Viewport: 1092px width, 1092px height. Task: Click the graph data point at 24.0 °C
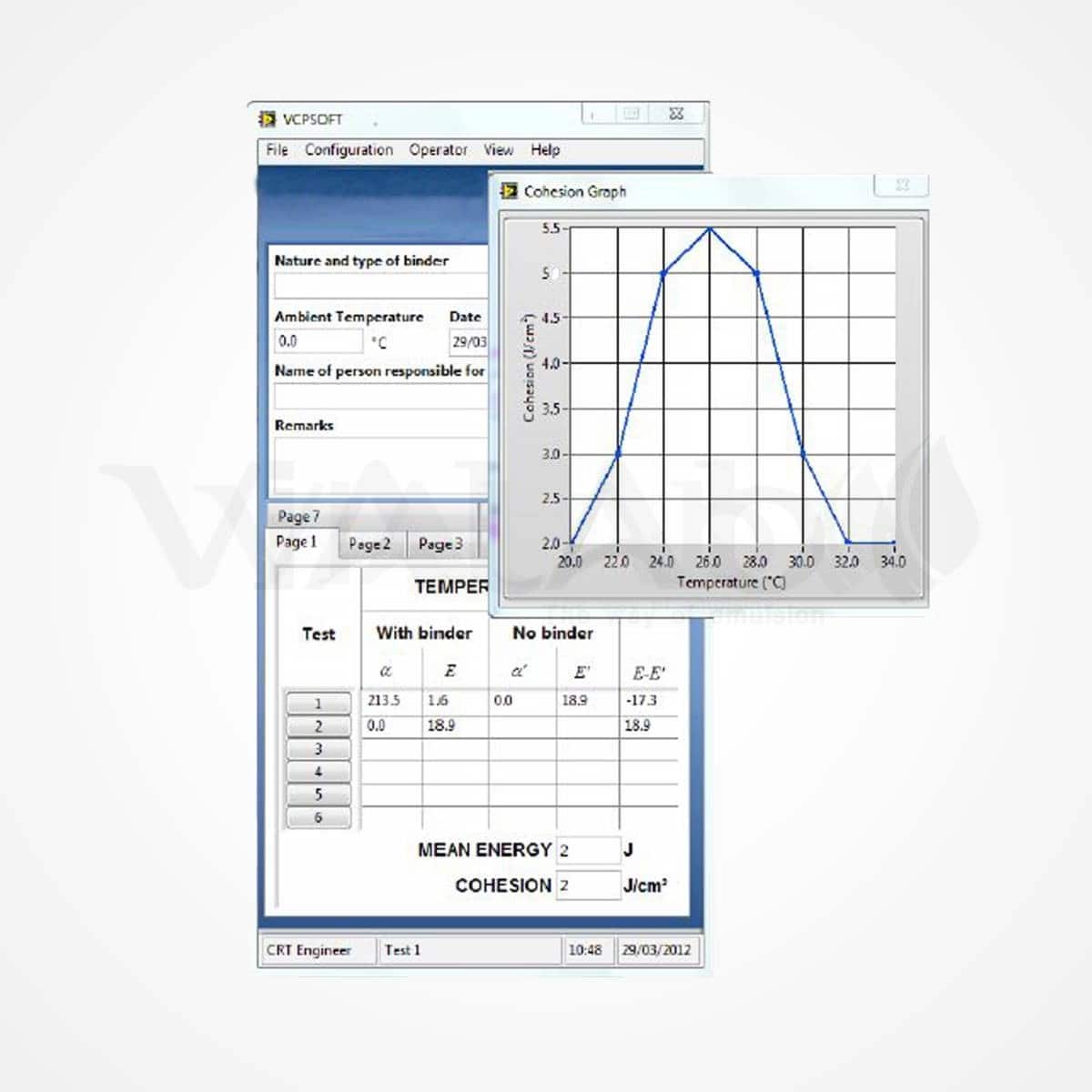pos(663,273)
